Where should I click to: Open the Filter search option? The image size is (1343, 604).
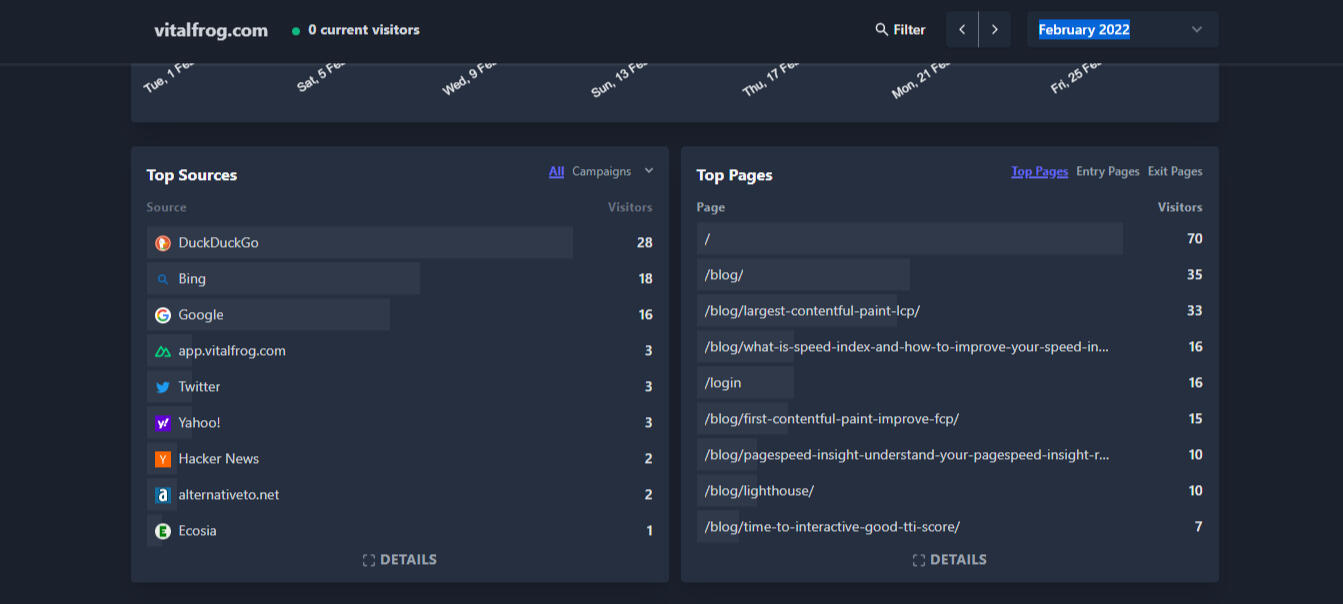point(900,30)
